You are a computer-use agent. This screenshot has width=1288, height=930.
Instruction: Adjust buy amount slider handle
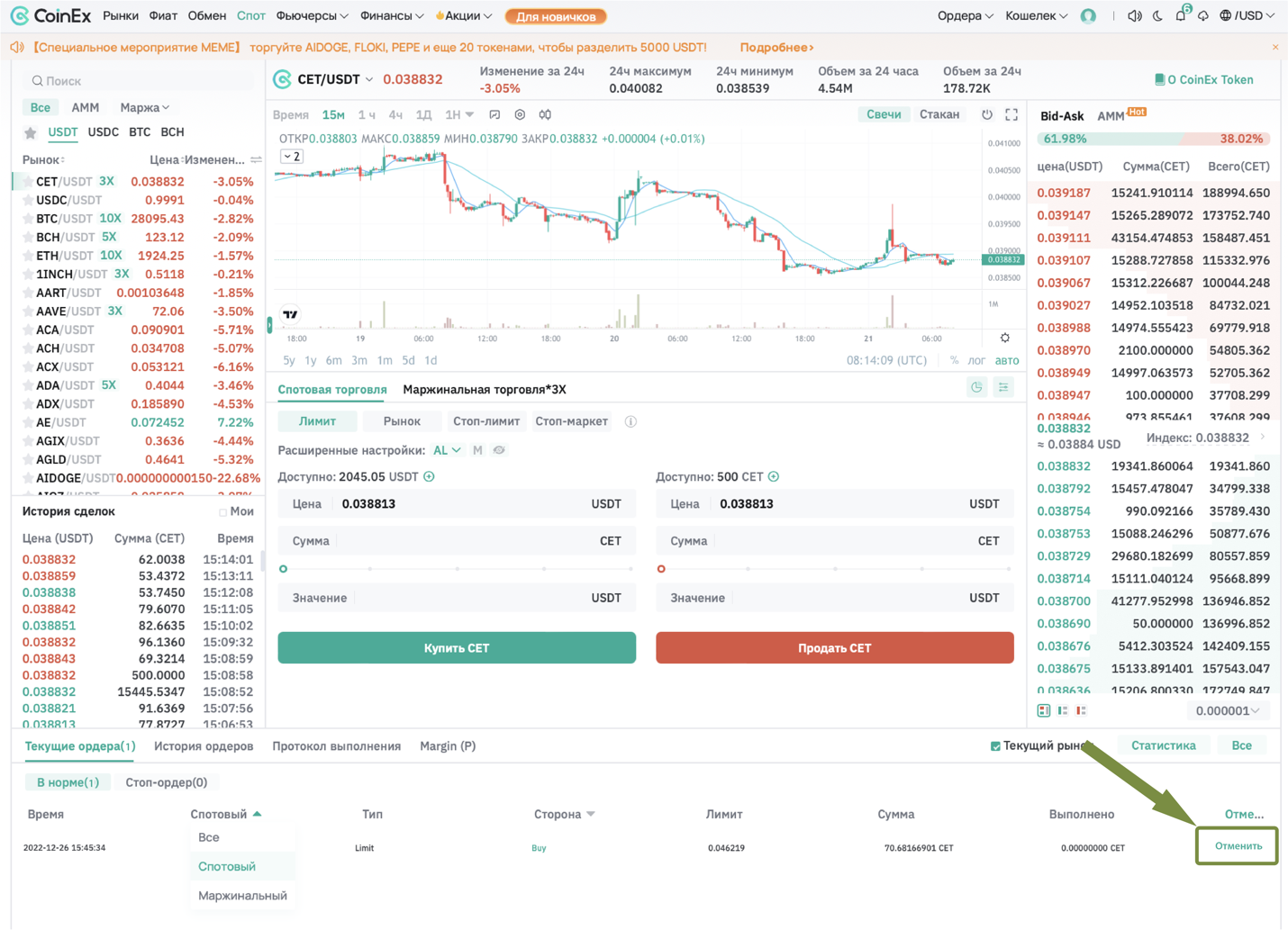pos(284,569)
